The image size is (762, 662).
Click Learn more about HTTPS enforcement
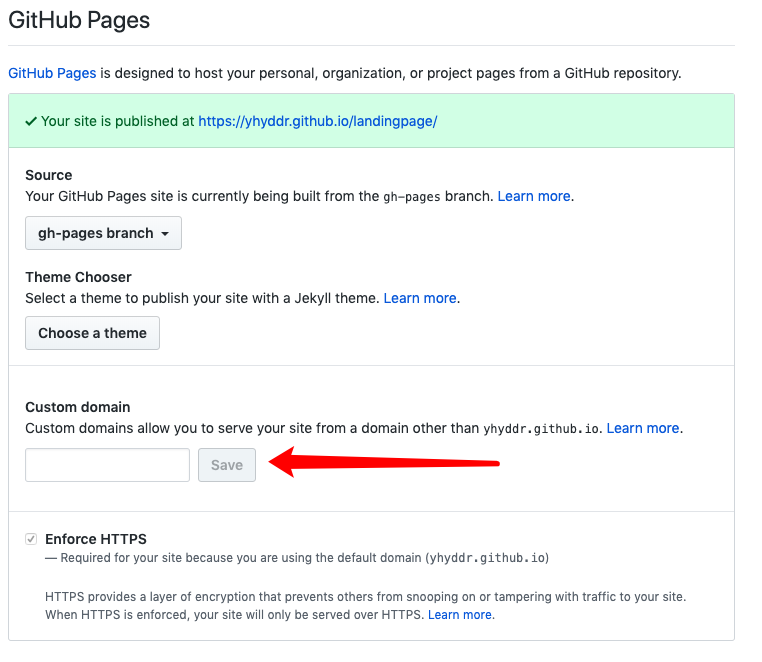coord(460,615)
